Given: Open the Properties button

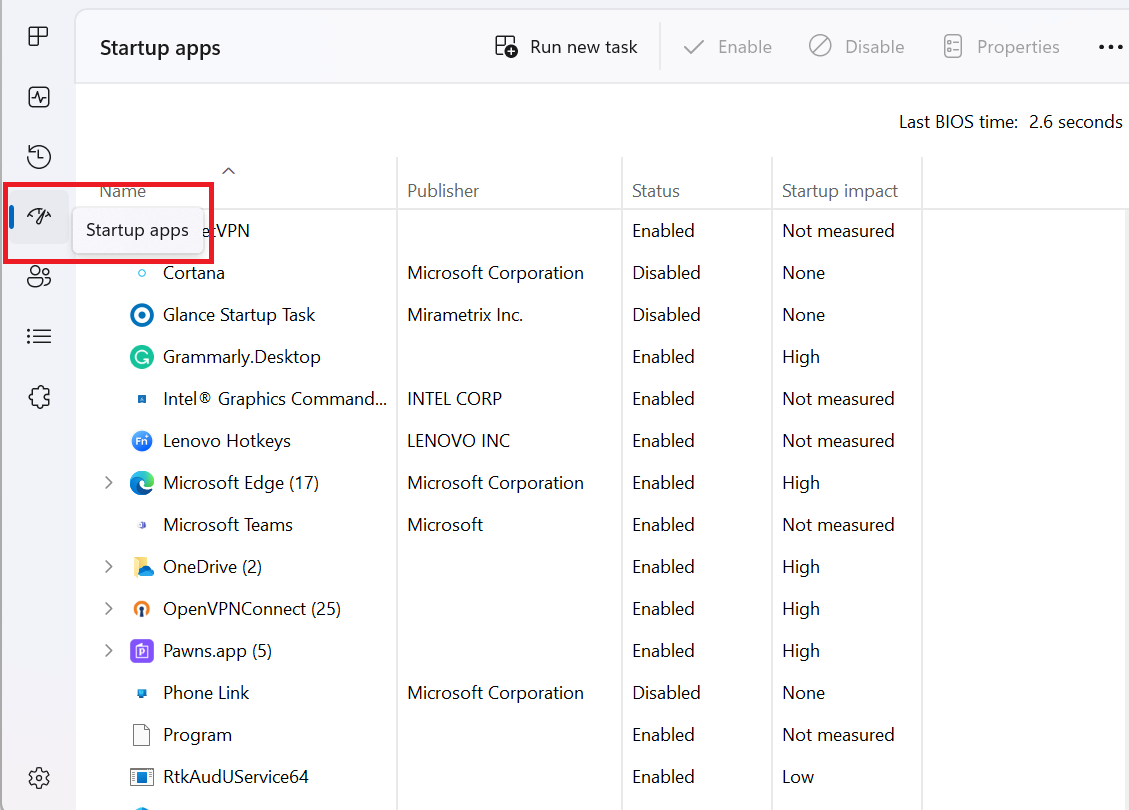Looking at the screenshot, I should pos(1001,47).
